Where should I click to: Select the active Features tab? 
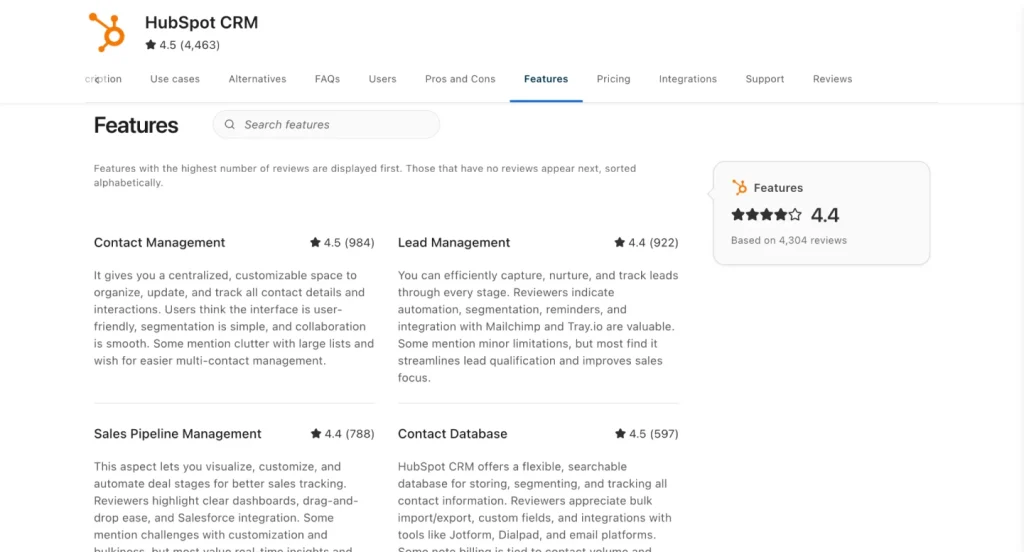point(546,79)
